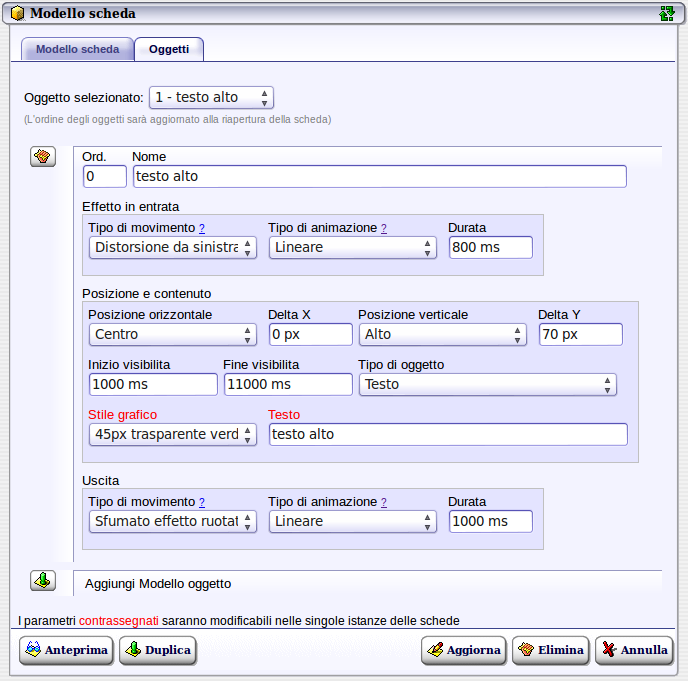
Task: Choose a different Tipo di oggetto
Action: coord(487,384)
